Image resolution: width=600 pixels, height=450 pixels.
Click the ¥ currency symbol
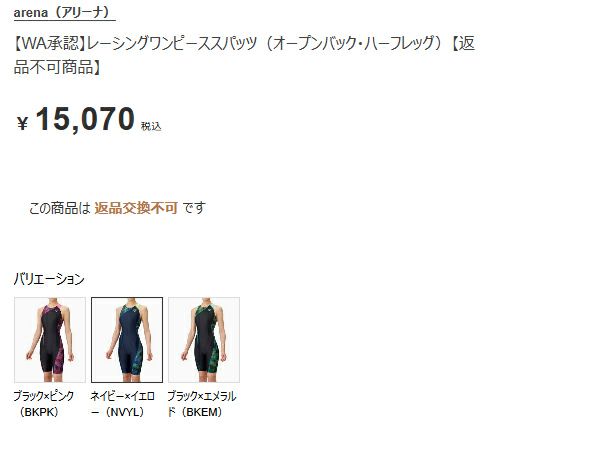[23, 123]
